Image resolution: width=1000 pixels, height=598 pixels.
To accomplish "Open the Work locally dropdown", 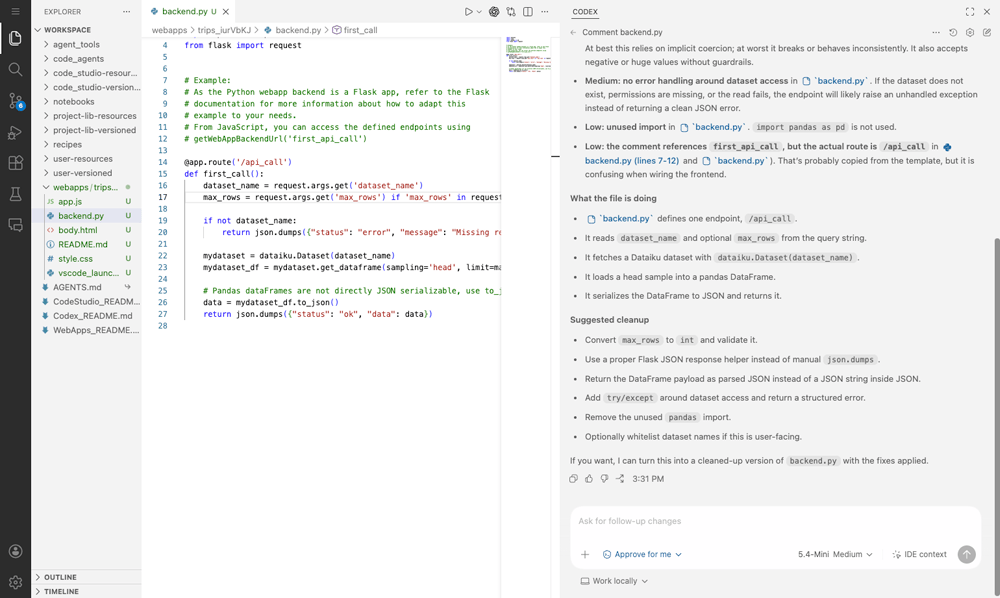I will point(614,581).
